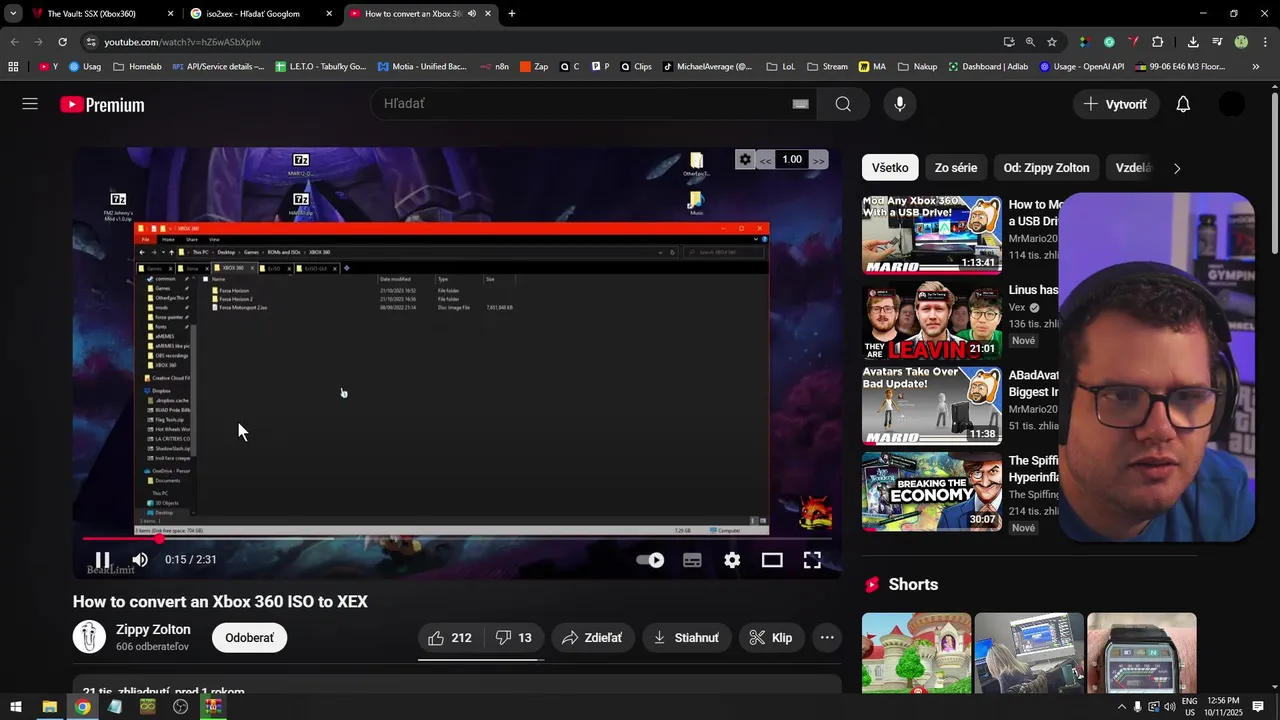Open the on-screen keyboard in search box
This screenshot has height=720, width=1280.
(x=800, y=104)
